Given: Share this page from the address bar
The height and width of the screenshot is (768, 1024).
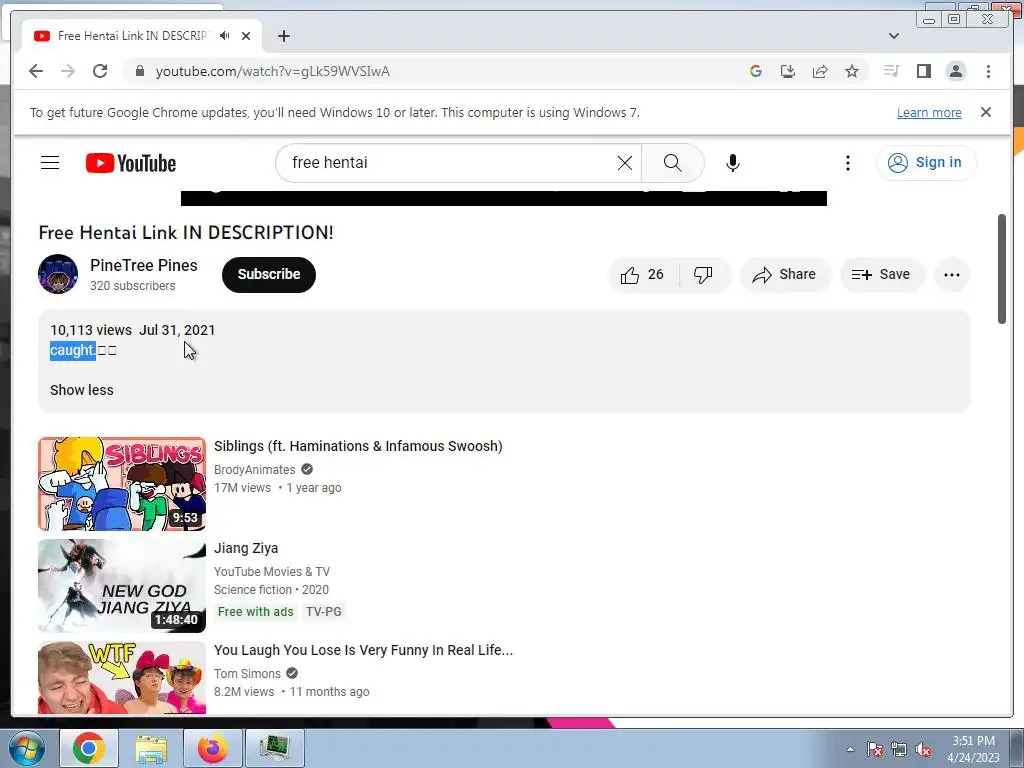Looking at the screenshot, I should 820,71.
